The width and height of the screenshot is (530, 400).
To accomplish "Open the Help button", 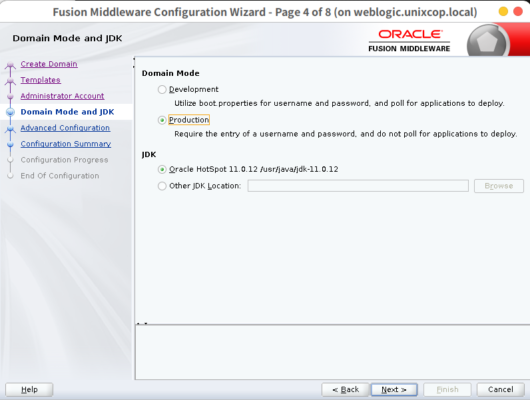I will point(29,390).
